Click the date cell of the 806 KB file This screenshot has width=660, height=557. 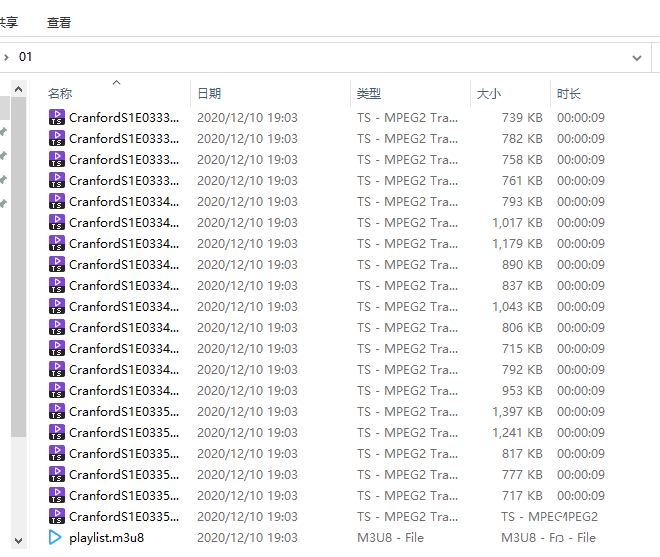[248, 328]
